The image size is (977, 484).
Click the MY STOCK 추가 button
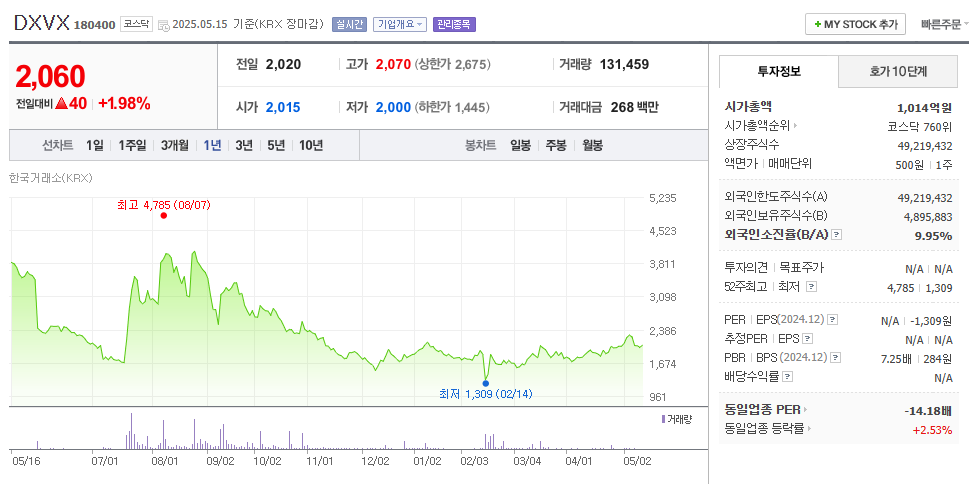pos(855,24)
